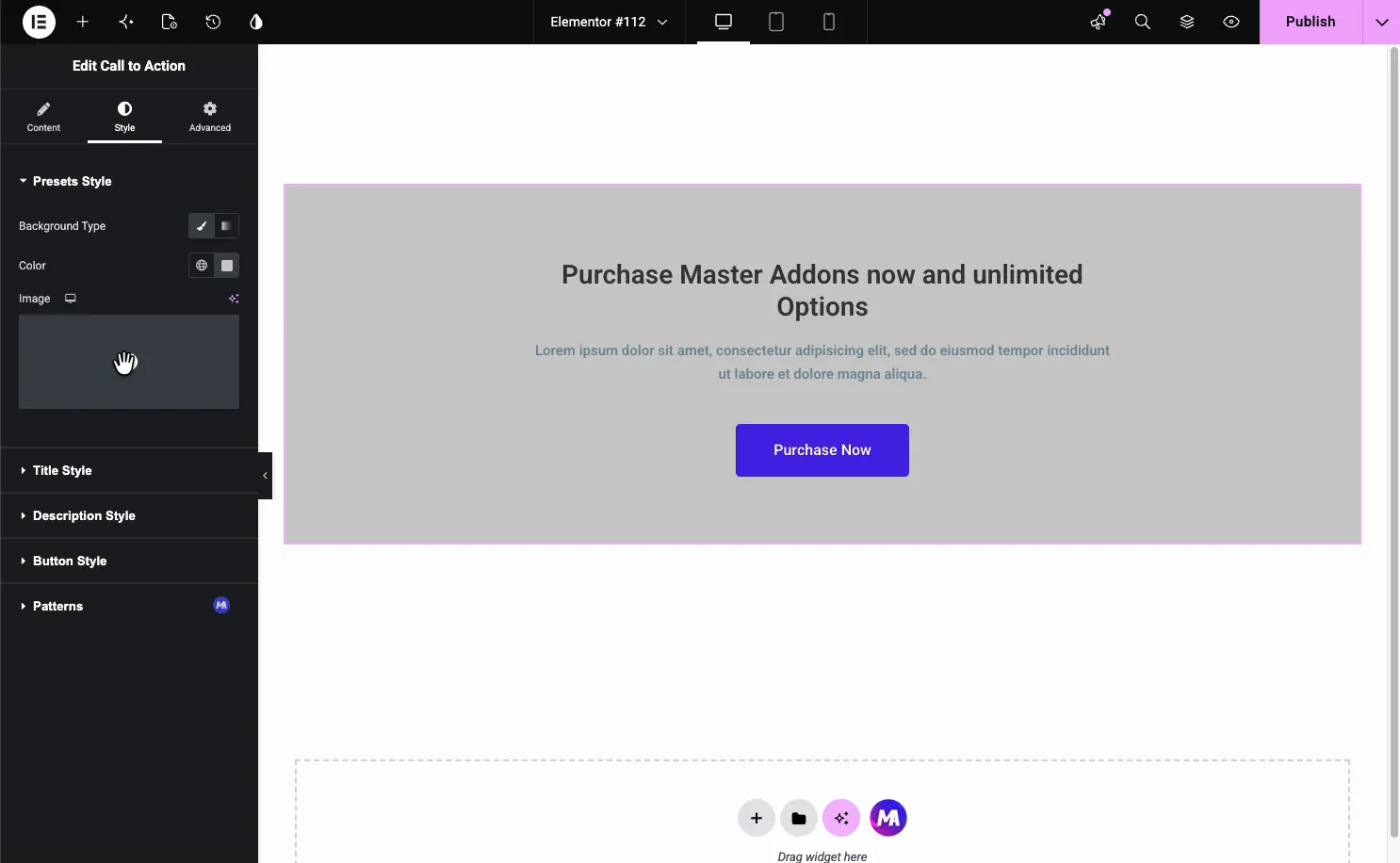The height and width of the screenshot is (863, 1400).
Task: Publish the page
Action: pos(1310,22)
